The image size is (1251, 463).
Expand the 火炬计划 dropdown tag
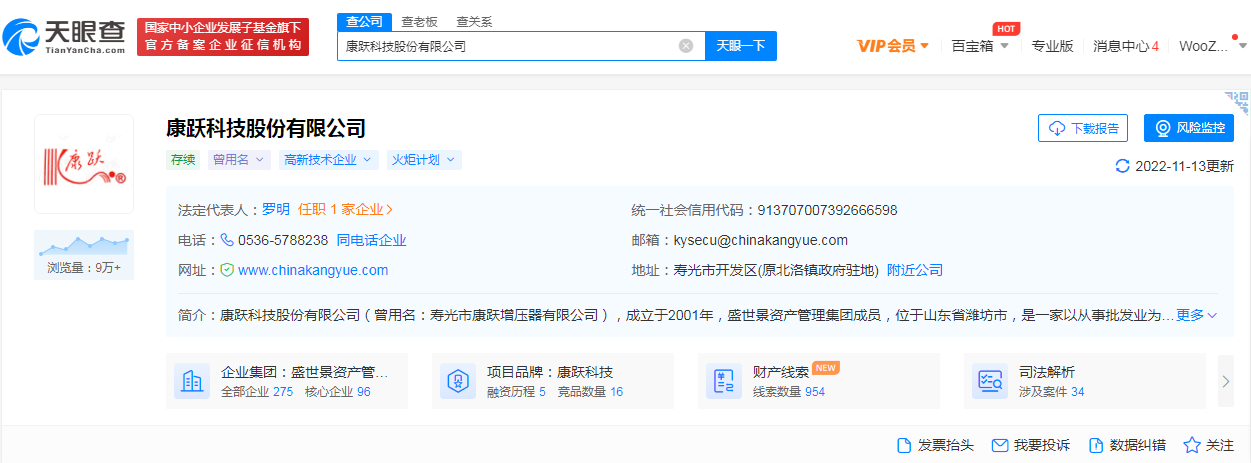point(423,159)
